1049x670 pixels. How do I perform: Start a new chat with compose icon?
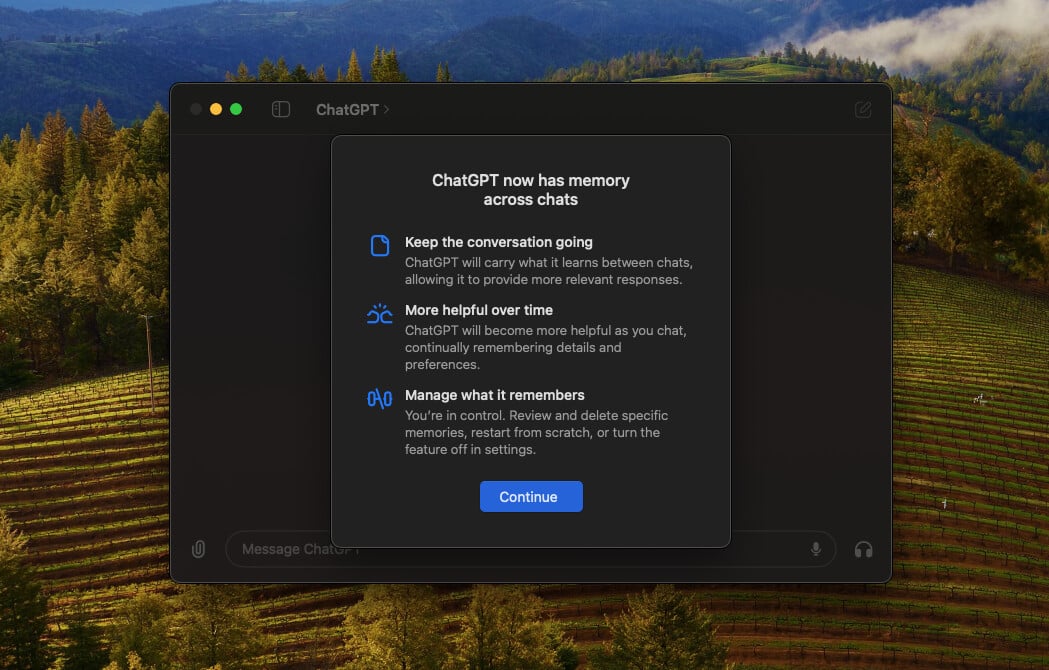(863, 109)
